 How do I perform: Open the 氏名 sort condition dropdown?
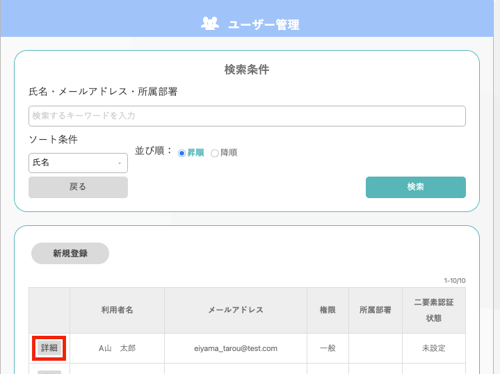78,163
